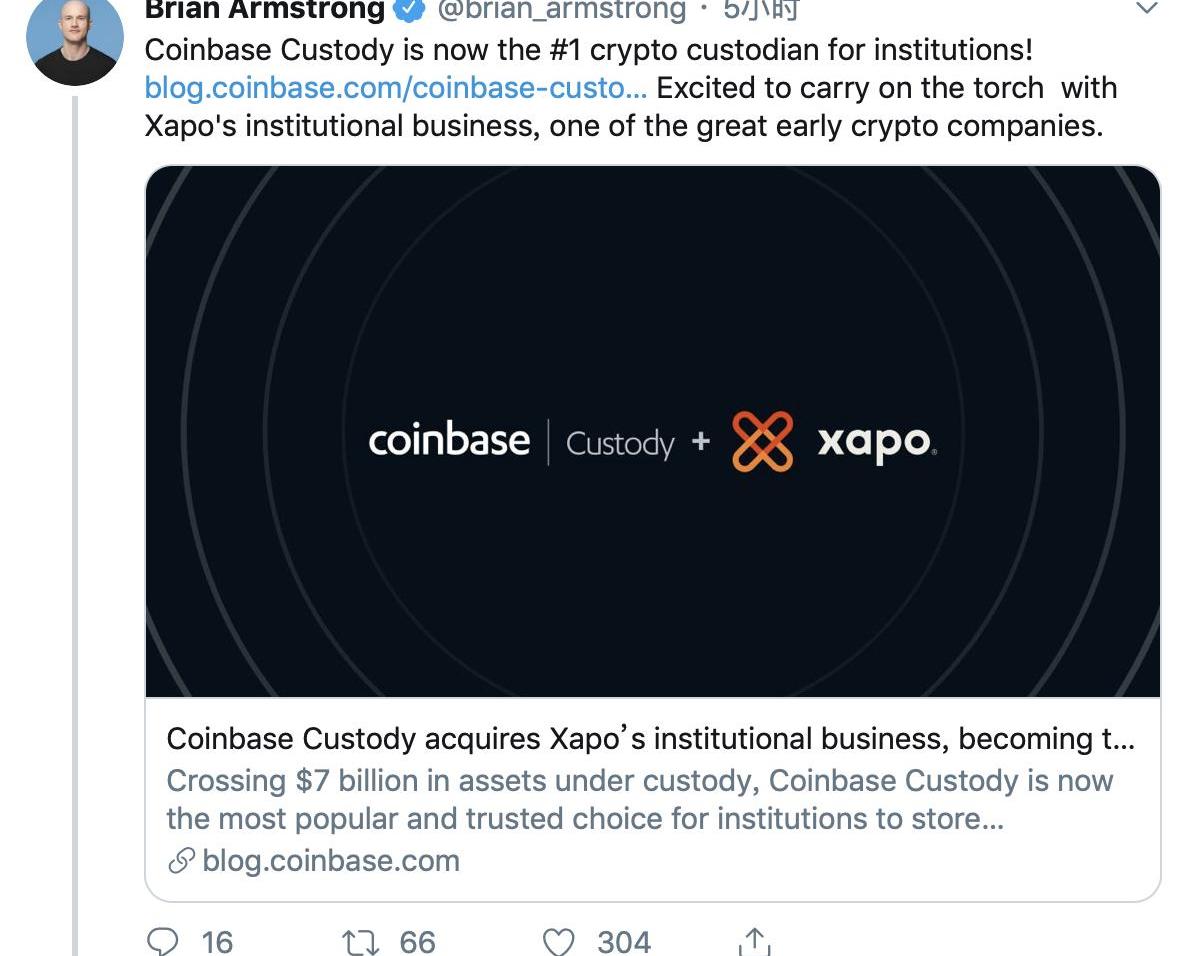Screen dimensions: 1190x956
Task: Open the @brian_armstrong handle
Action: point(562,9)
